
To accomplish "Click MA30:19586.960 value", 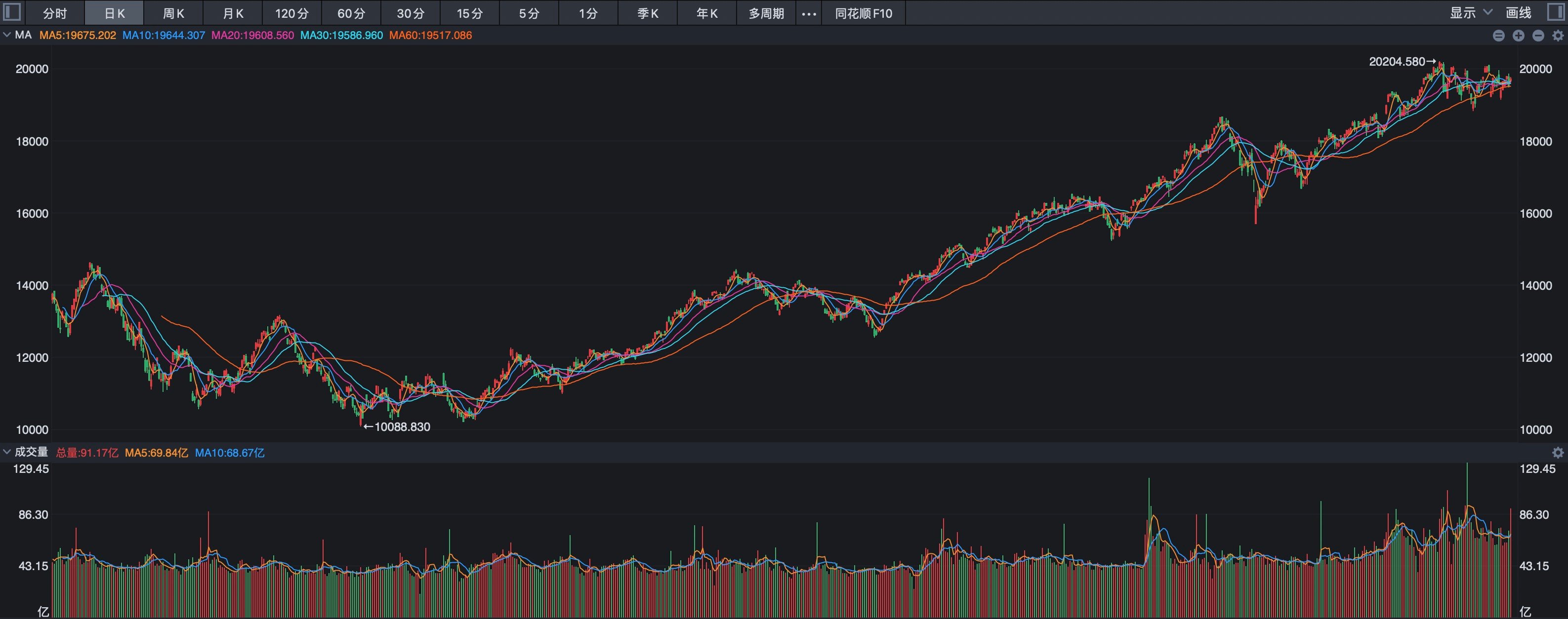I will 341,35.
